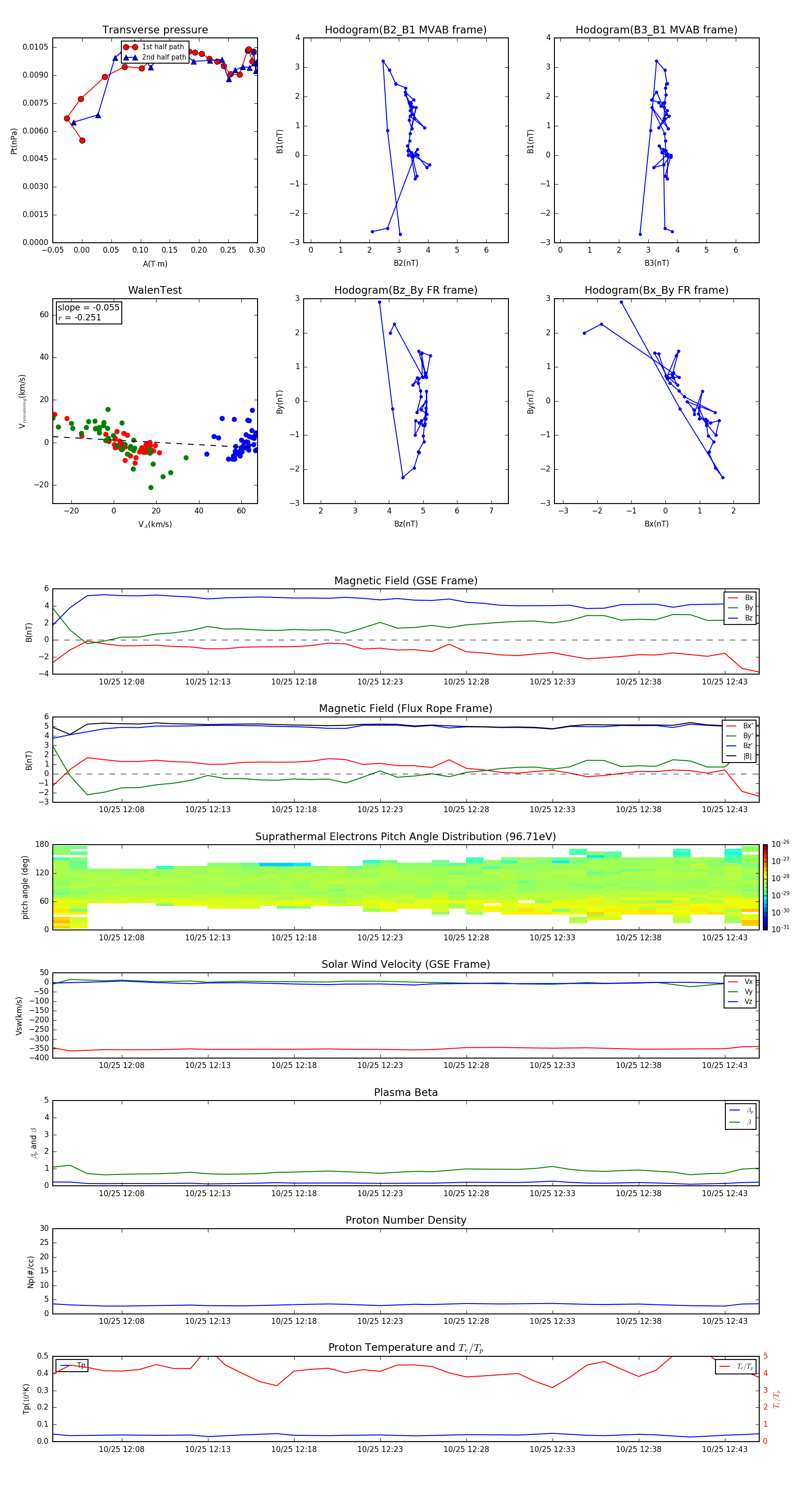Click the Suprathermal Electrons Pitch Angle Distribution title
This screenshot has height=1489, width=812.
(405, 837)
